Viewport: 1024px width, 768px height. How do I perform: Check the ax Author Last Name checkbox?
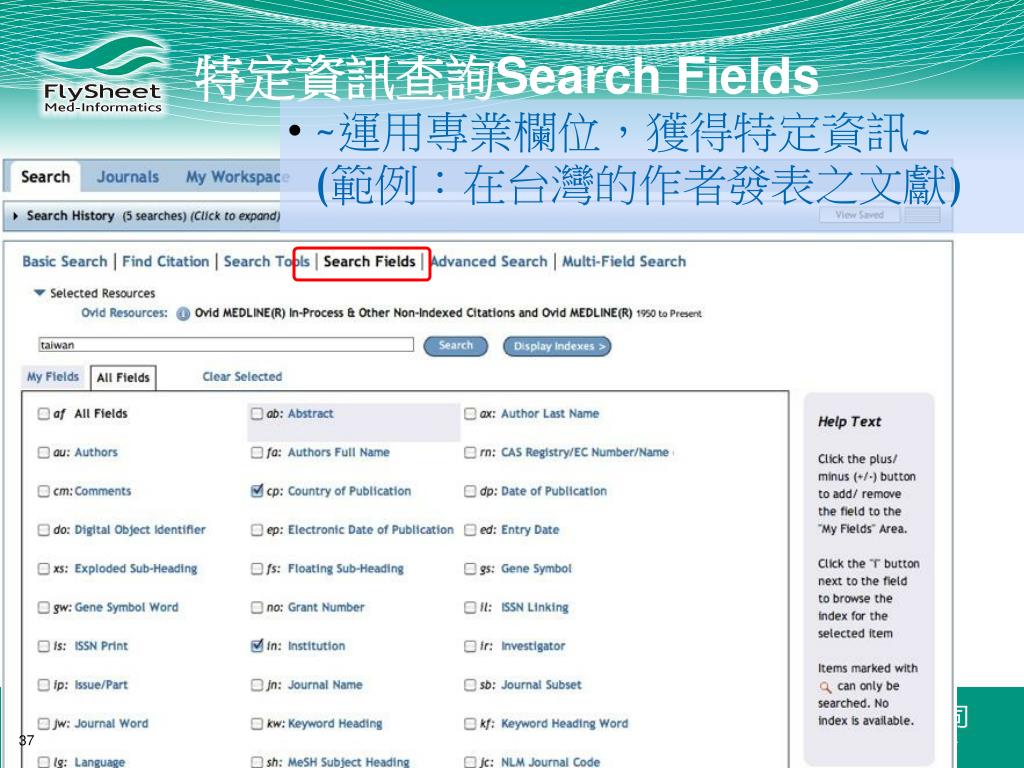pyautogui.click(x=470, y=413)
